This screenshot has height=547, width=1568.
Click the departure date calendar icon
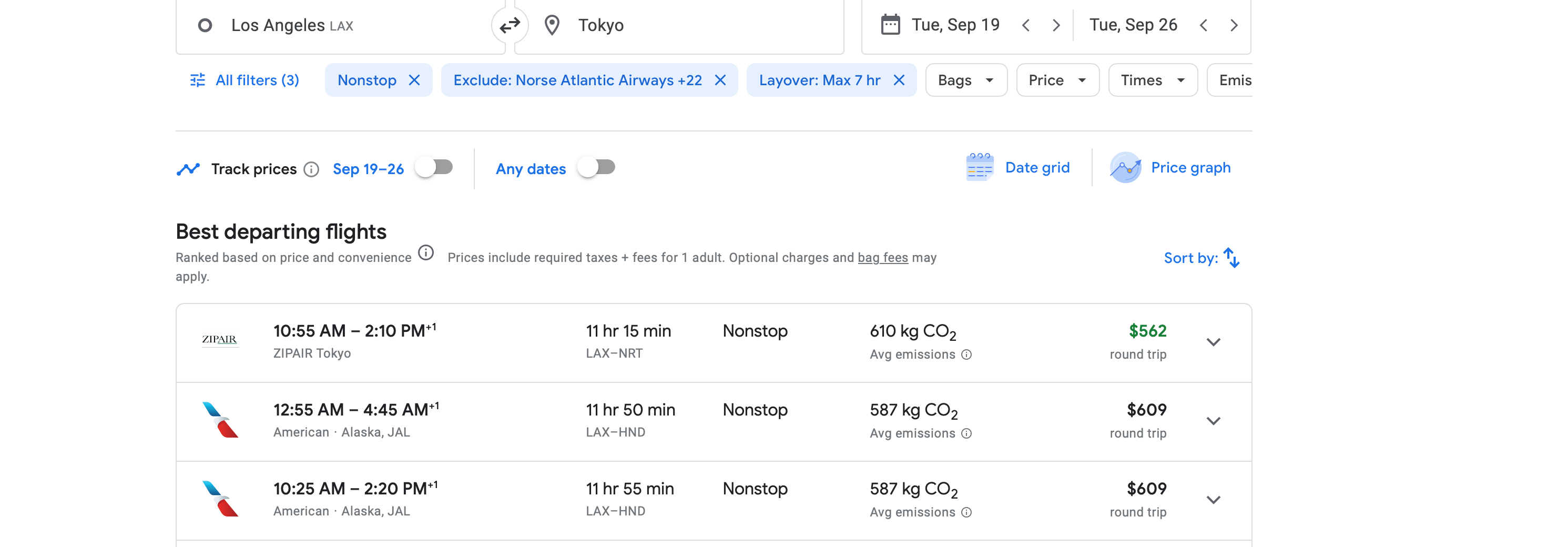click(x=890, y=25)
